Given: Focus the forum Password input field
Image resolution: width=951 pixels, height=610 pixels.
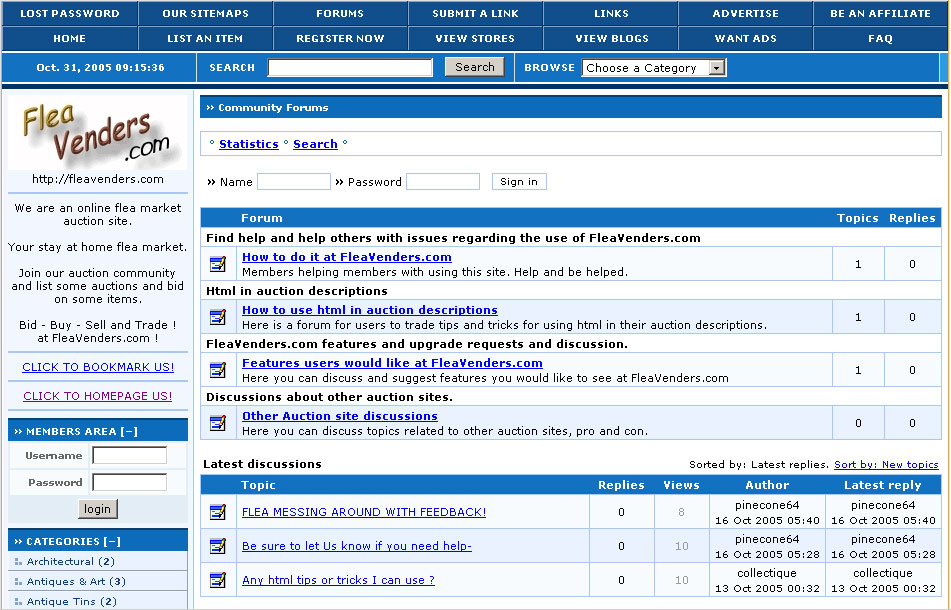Looking at the screenshot, I should (x=443, y=181).
